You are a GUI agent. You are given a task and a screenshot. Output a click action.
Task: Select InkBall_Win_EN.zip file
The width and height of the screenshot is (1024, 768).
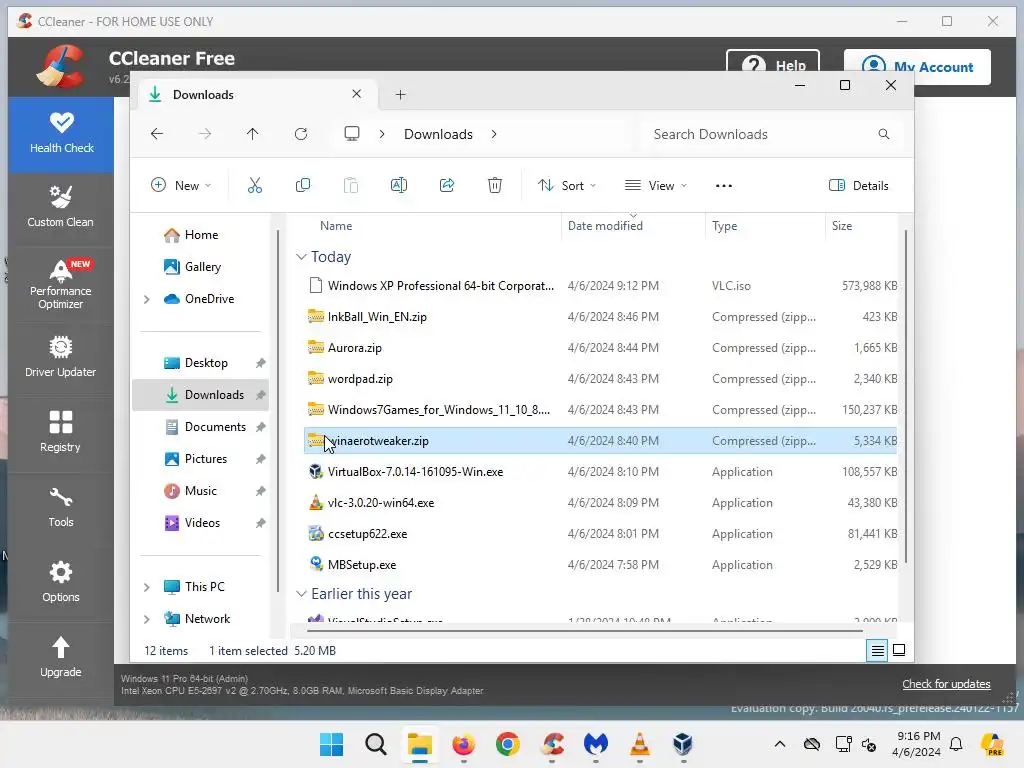(x=600, y=317)
